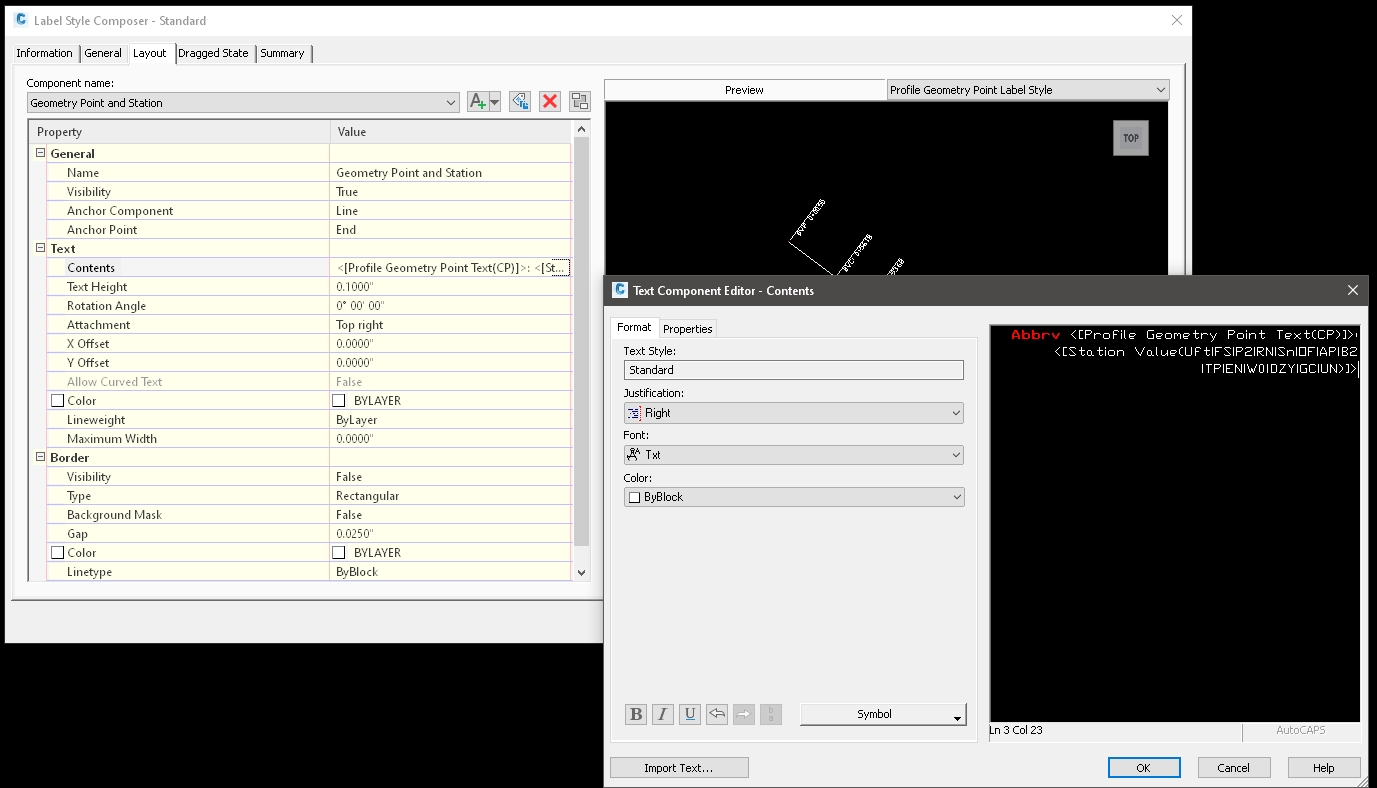The width and height of the screenshot is (1377, 788).
Task: Open the component draw order tool
Action: (x=519, y=101)
